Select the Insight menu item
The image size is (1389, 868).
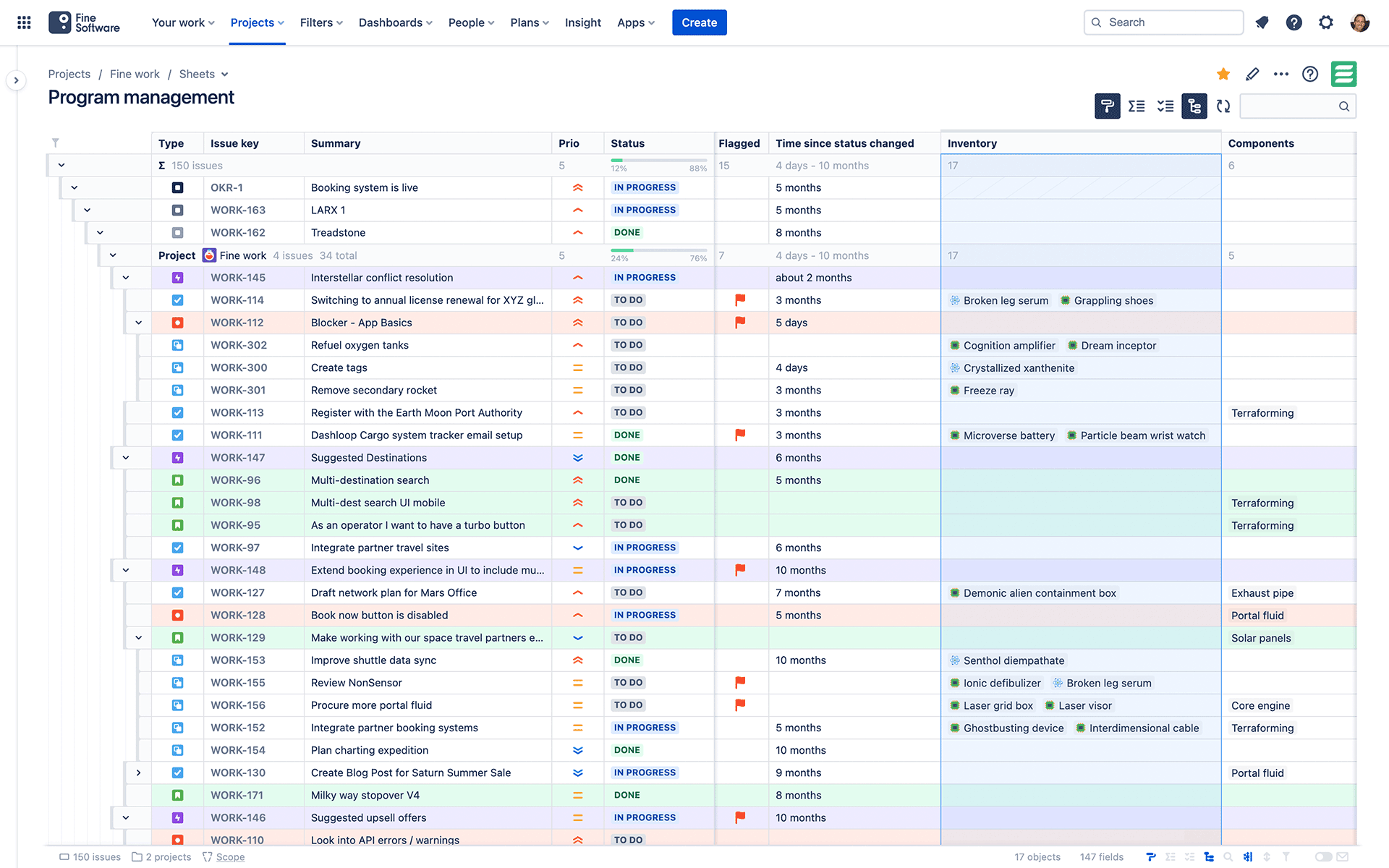click(x=583, y=22)
